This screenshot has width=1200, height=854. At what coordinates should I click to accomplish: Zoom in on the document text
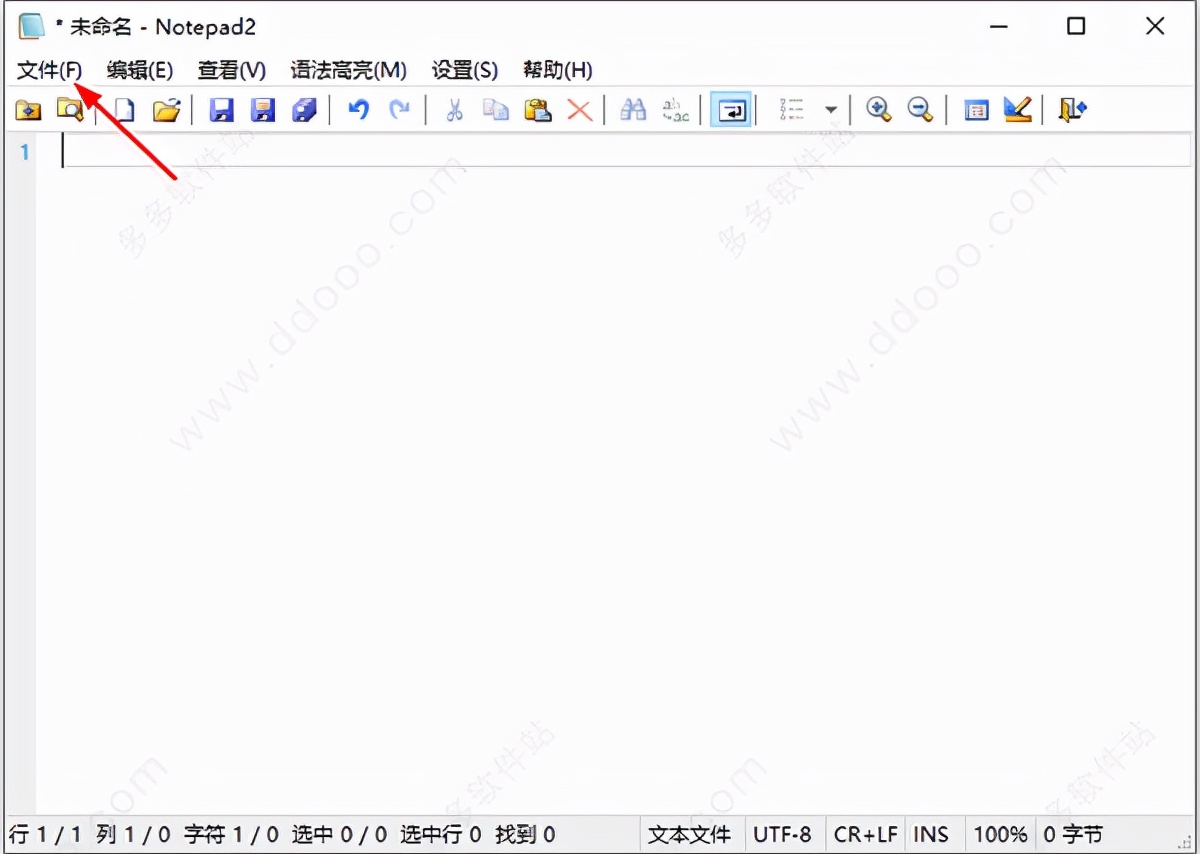879,110
